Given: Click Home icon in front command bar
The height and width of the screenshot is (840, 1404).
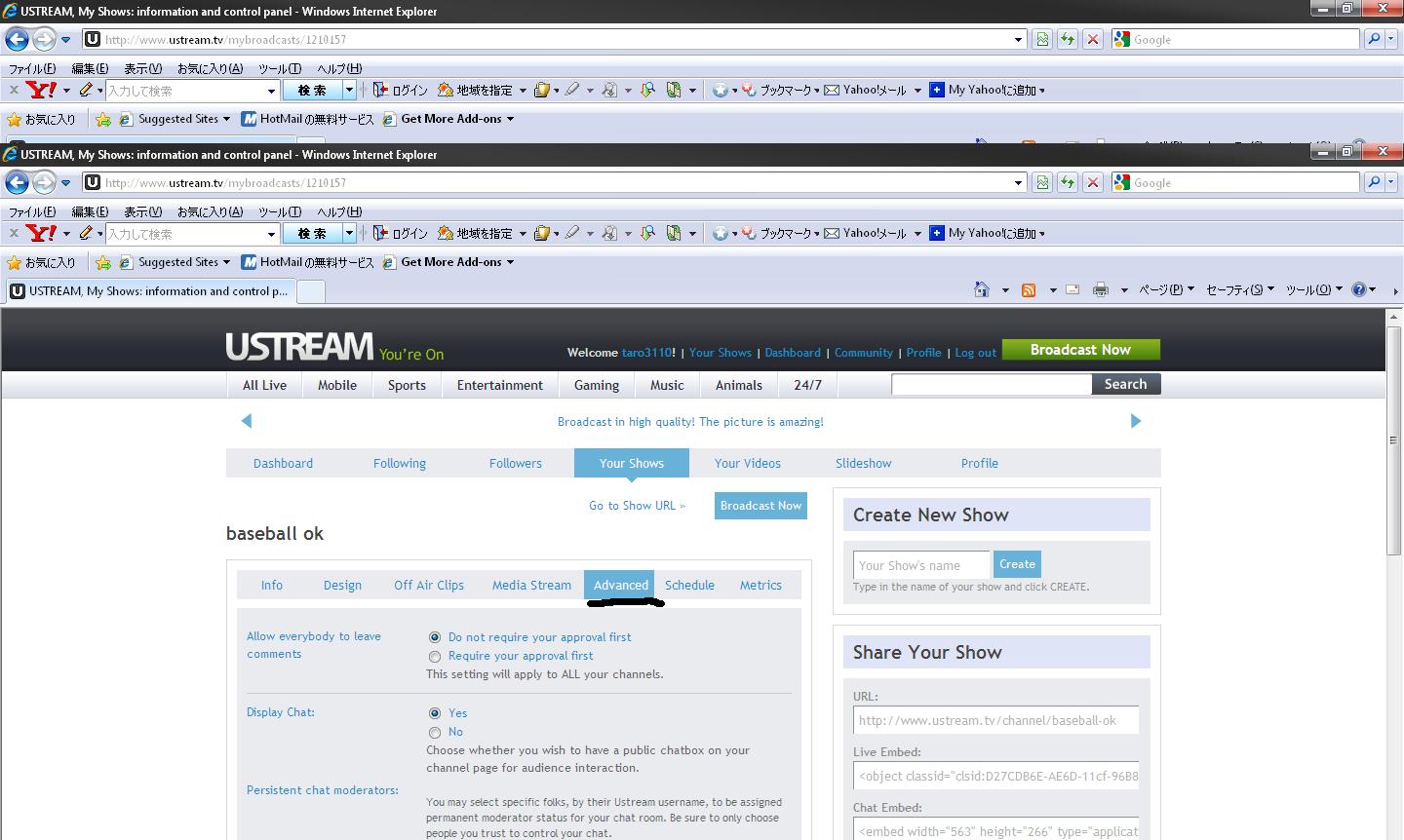Looking at the screenshot, I should point(982,289).
